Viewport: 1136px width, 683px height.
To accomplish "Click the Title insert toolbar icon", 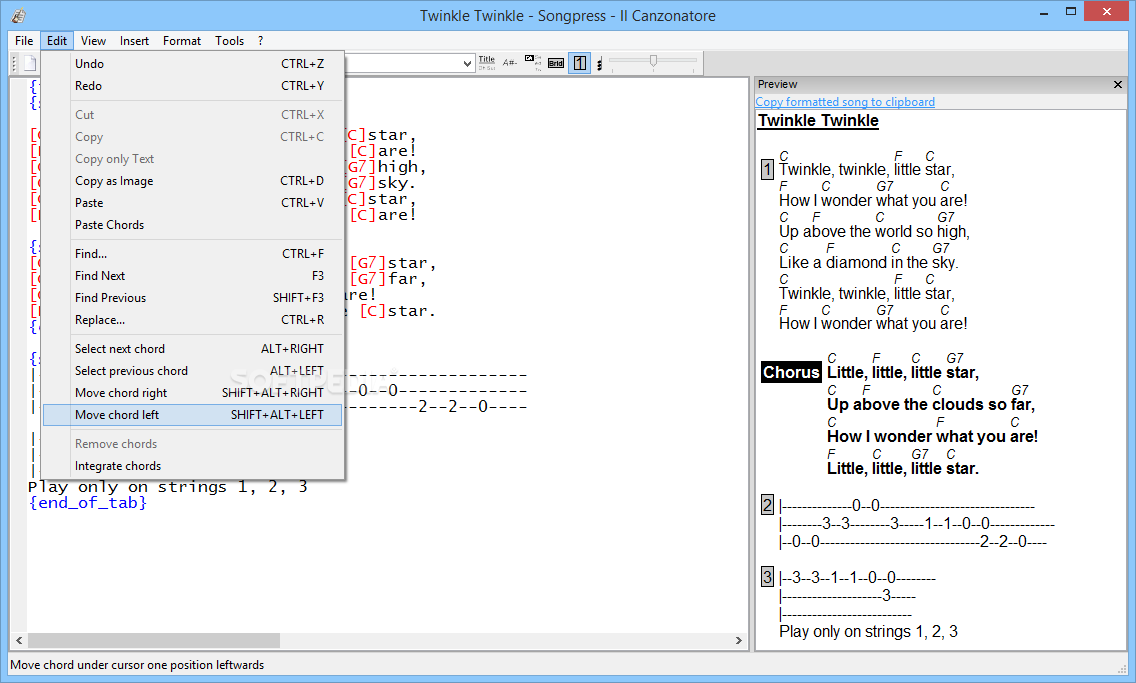I will 487,63.
